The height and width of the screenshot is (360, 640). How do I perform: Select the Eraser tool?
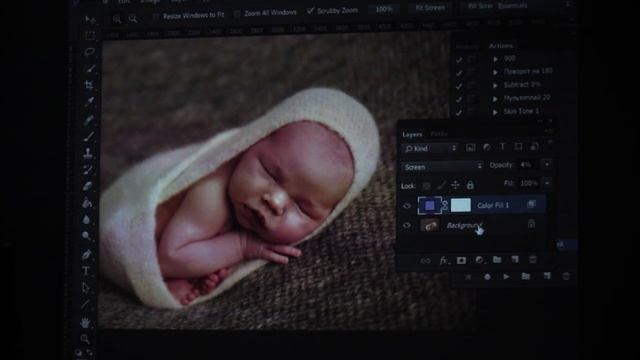tap(87, 186)
